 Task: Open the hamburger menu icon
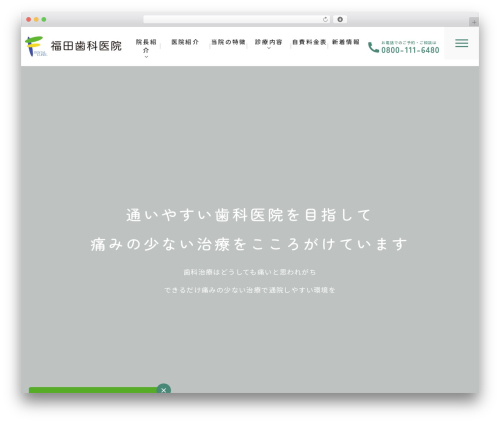tap(461, 43)
